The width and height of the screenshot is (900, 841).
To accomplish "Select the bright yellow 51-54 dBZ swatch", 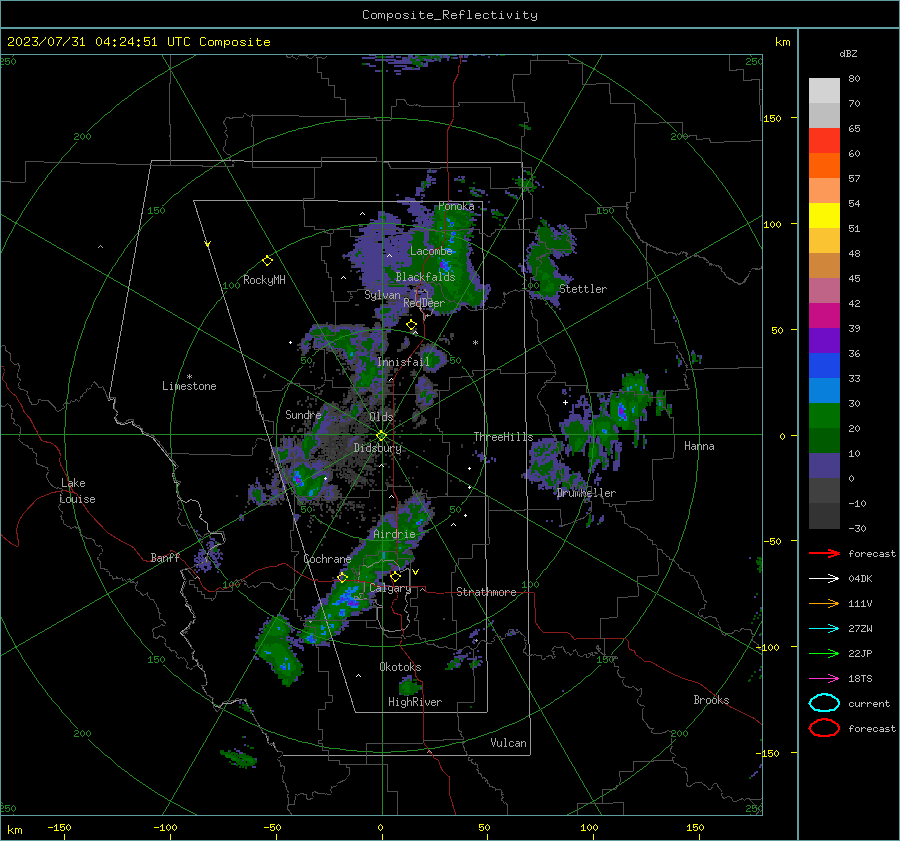I will [824, 216].
